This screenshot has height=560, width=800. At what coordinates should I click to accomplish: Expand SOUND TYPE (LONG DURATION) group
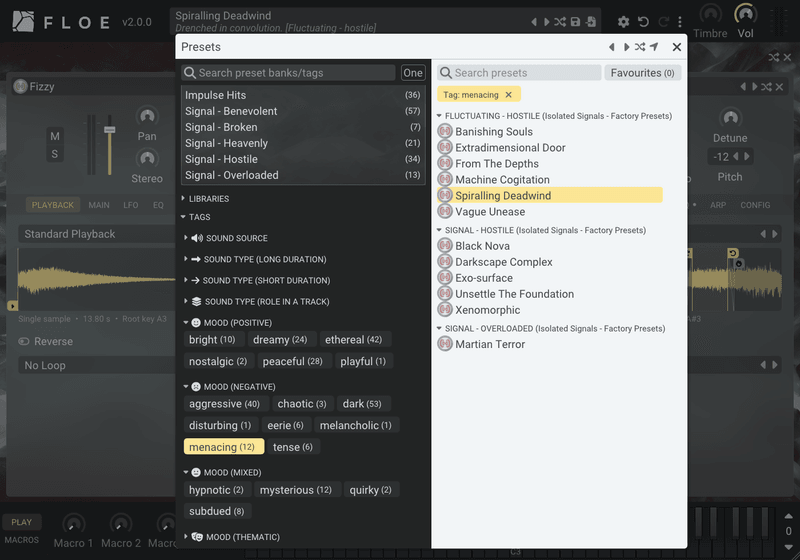(x=255, y=260)
